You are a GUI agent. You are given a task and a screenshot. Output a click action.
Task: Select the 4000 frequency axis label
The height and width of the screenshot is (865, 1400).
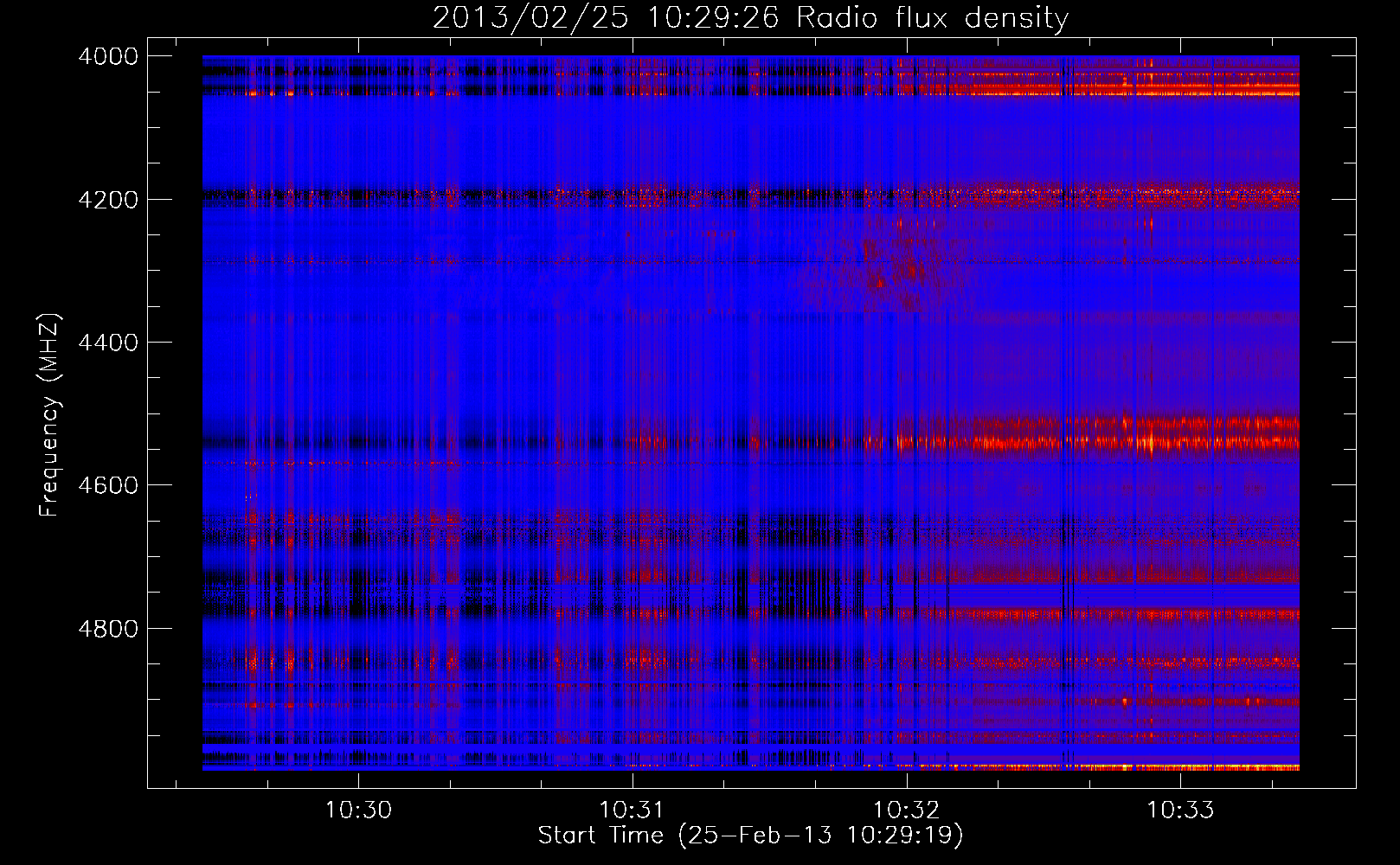click(108, 56)
